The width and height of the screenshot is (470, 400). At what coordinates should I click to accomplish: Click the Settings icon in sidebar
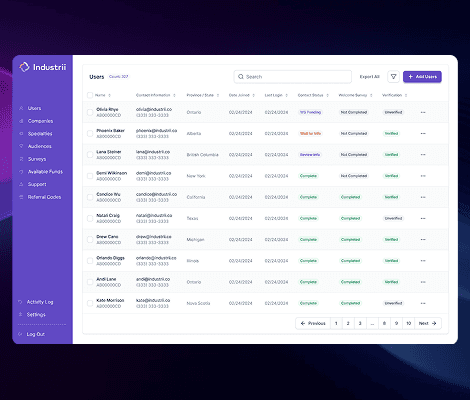pyautogui.click(x=20, y=314)
